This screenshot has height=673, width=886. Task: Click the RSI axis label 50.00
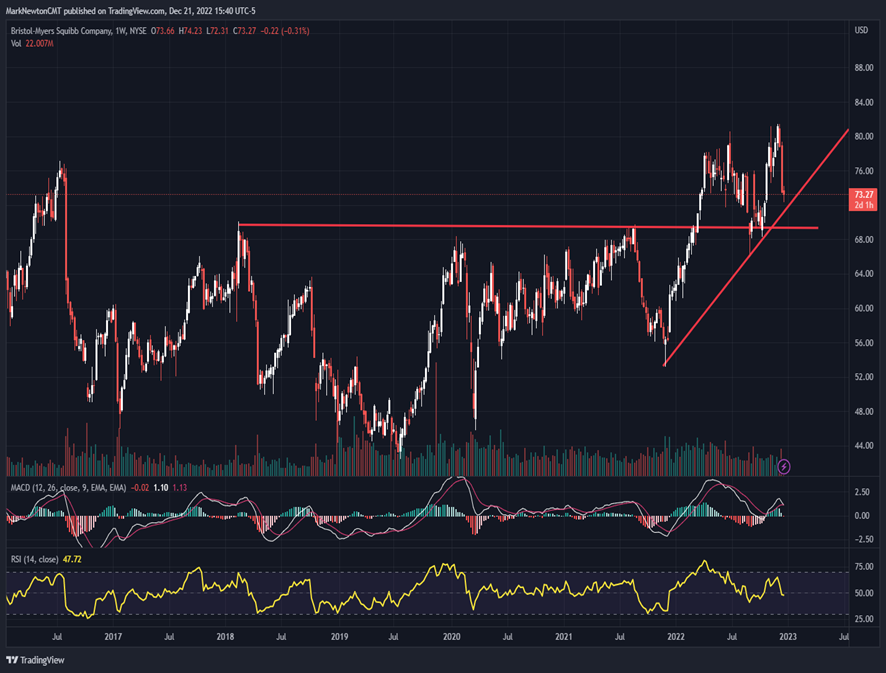(862, 593)
